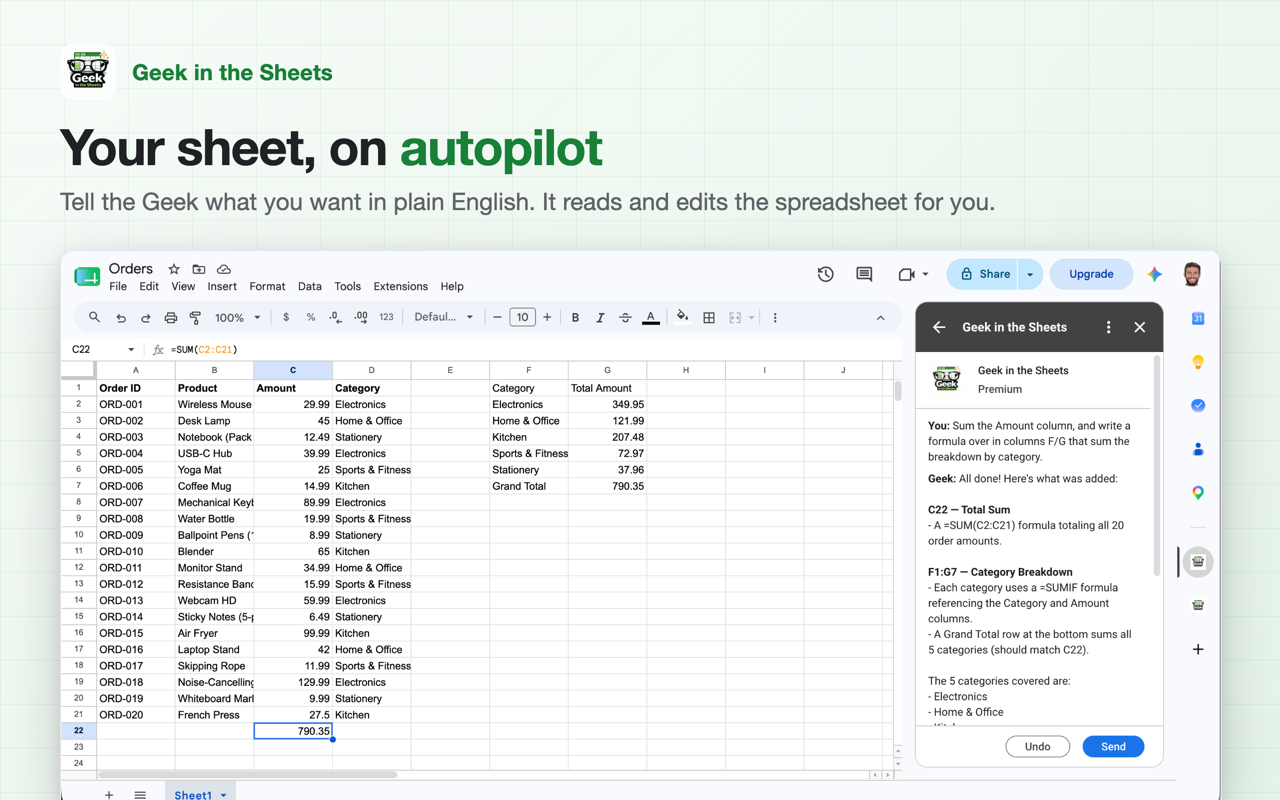Click the merge cells icon
The image size is (1280, 800).
(x=735, y=318)
